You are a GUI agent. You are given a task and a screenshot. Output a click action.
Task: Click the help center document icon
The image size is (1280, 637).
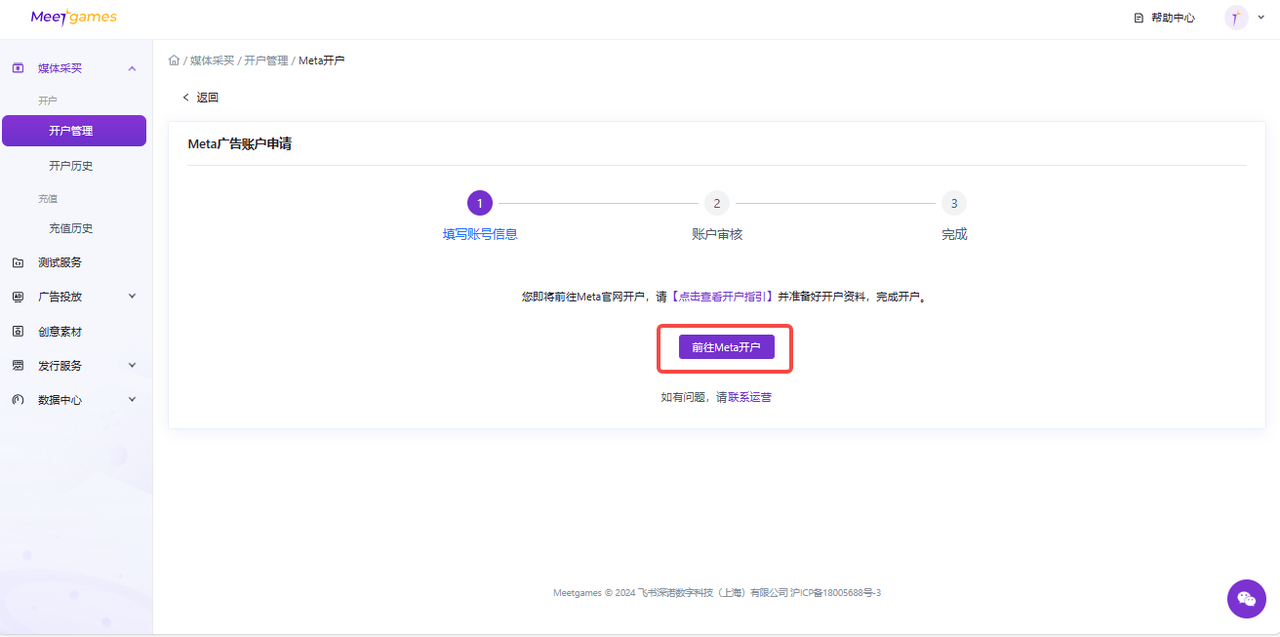[x=1138, y=18]
